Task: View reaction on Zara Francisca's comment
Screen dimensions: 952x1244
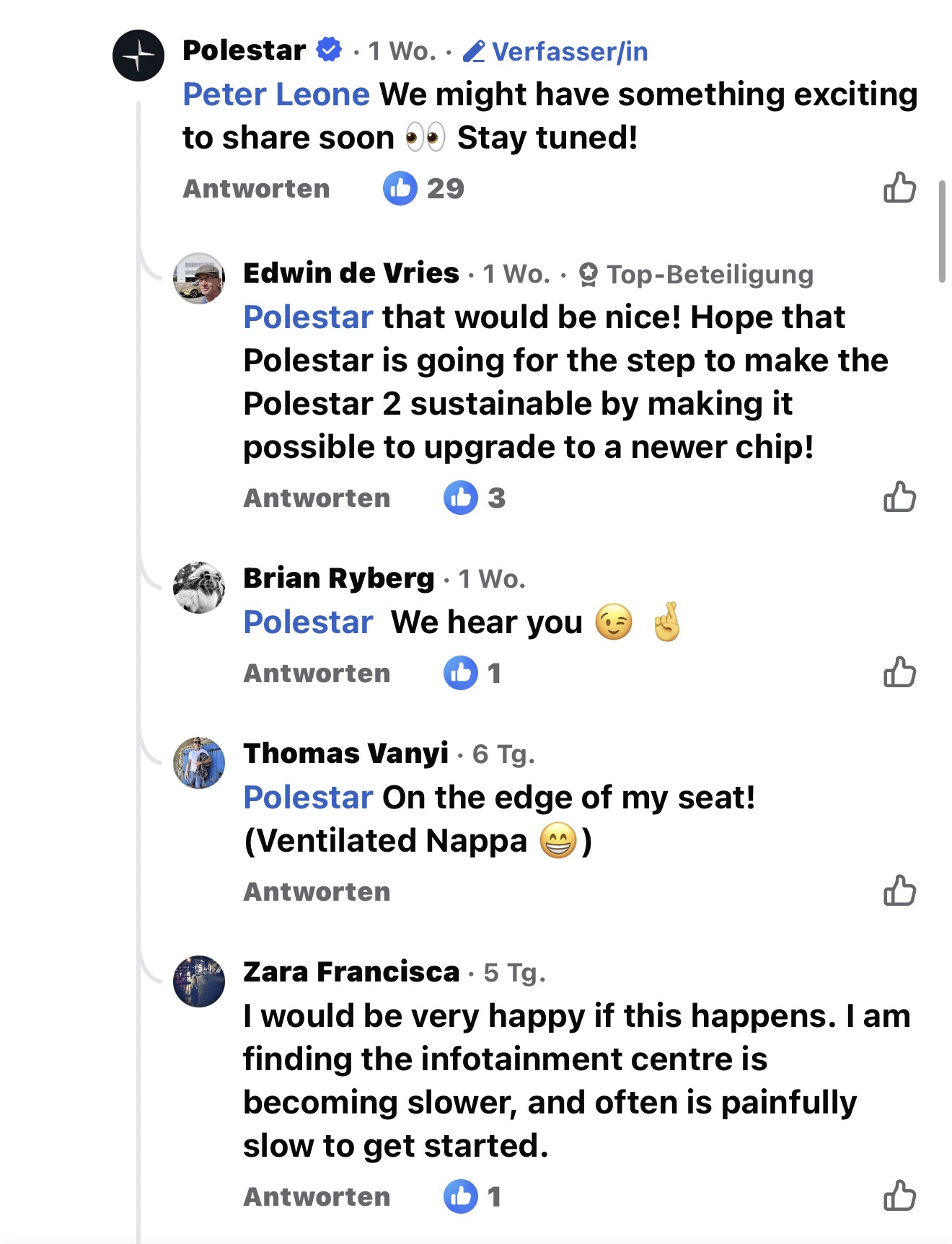Action: [x=472, y=1196]
